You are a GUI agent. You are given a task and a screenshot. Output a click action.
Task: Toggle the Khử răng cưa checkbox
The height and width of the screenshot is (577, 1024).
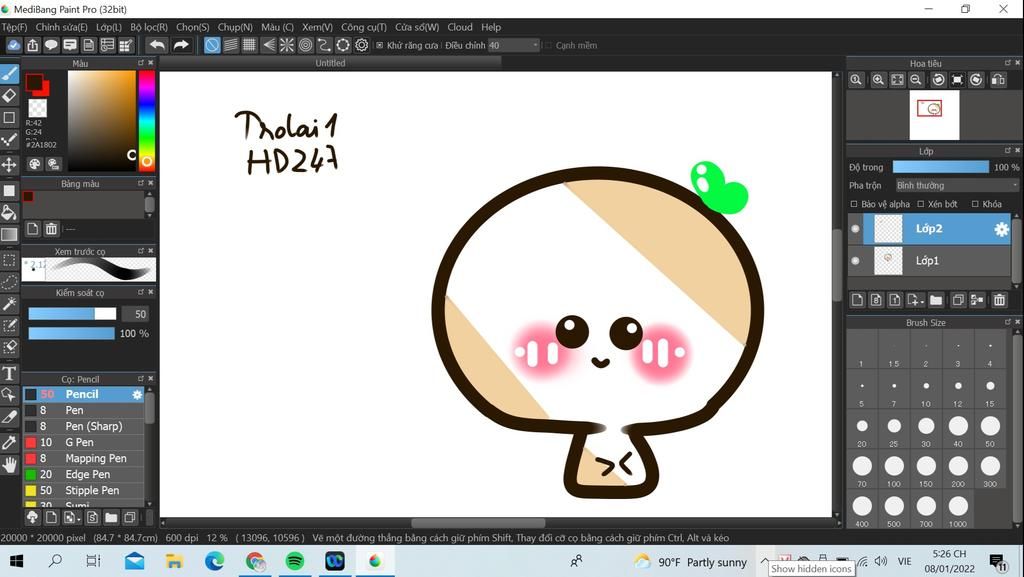pyautogui.click(x=379, y=45)
